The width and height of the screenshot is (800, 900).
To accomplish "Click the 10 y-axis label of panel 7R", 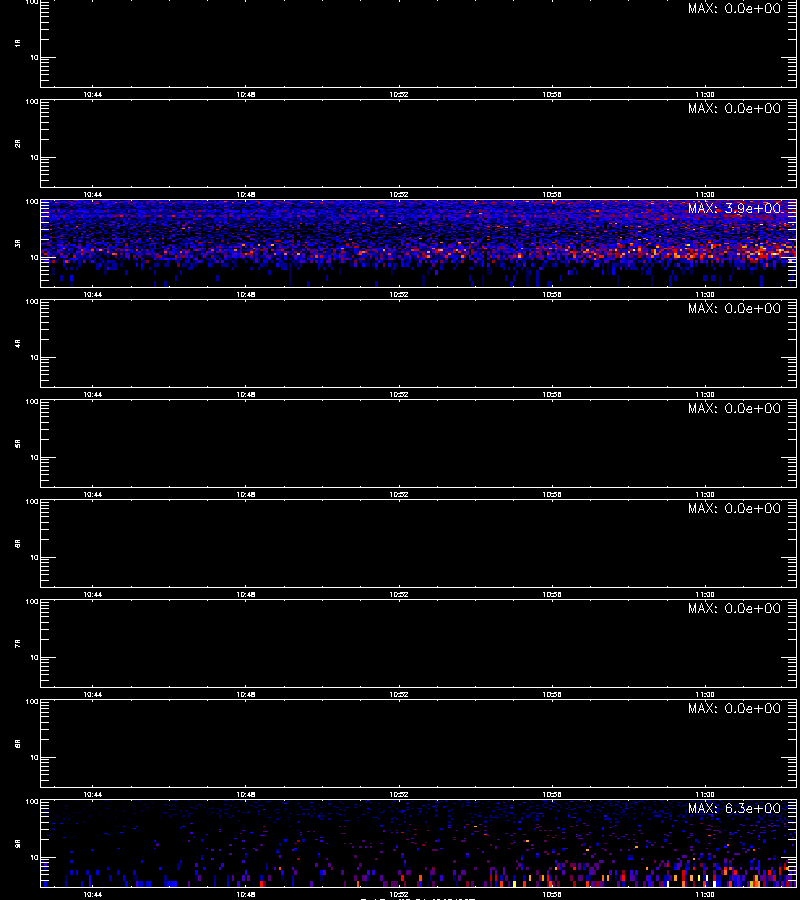I will [x=34, y=657].
